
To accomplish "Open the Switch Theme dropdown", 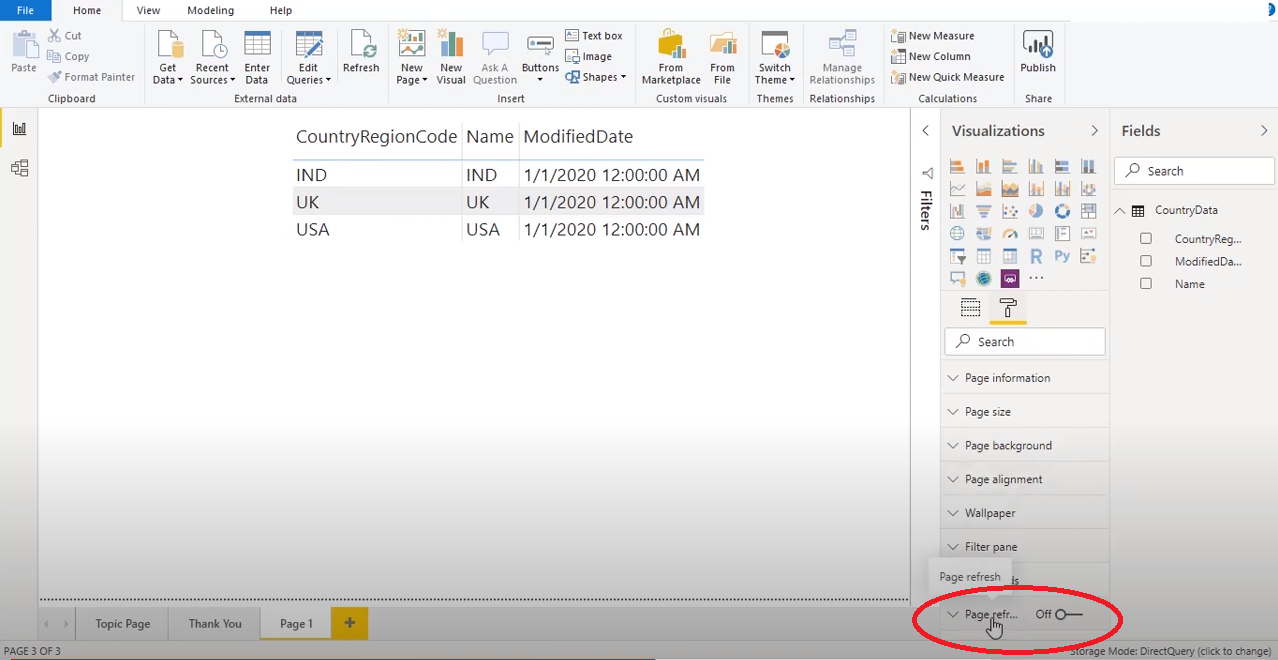I will point(775,57).
